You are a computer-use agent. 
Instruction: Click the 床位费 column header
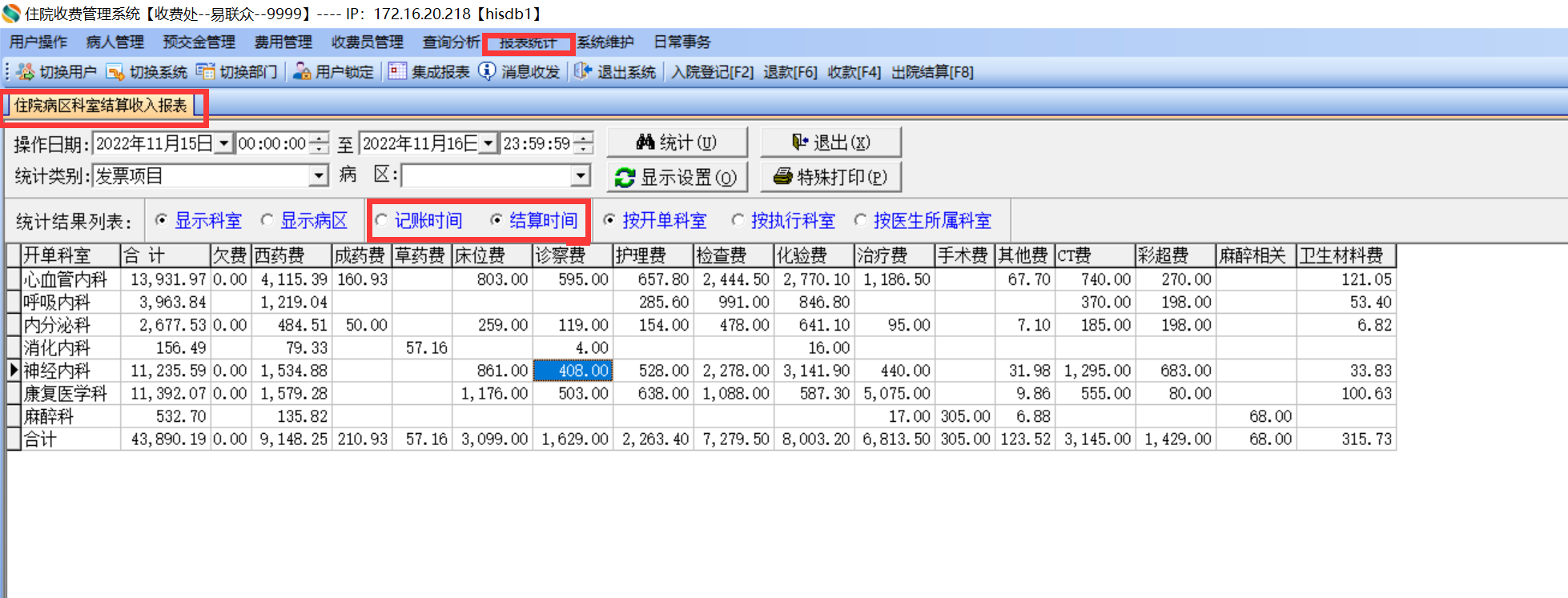coord(493,255)
